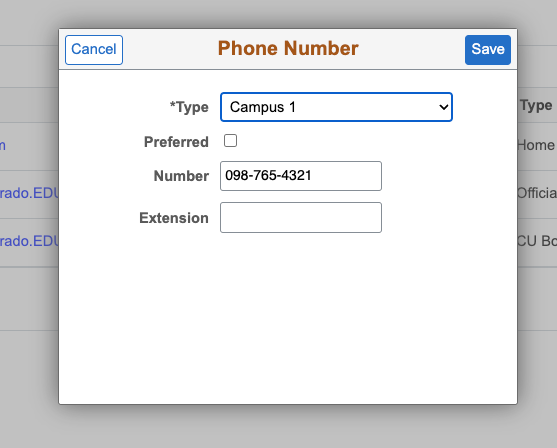Select the truncated Officia type cell
This screenshot has width=557, height=448.
tap(537, 193)
